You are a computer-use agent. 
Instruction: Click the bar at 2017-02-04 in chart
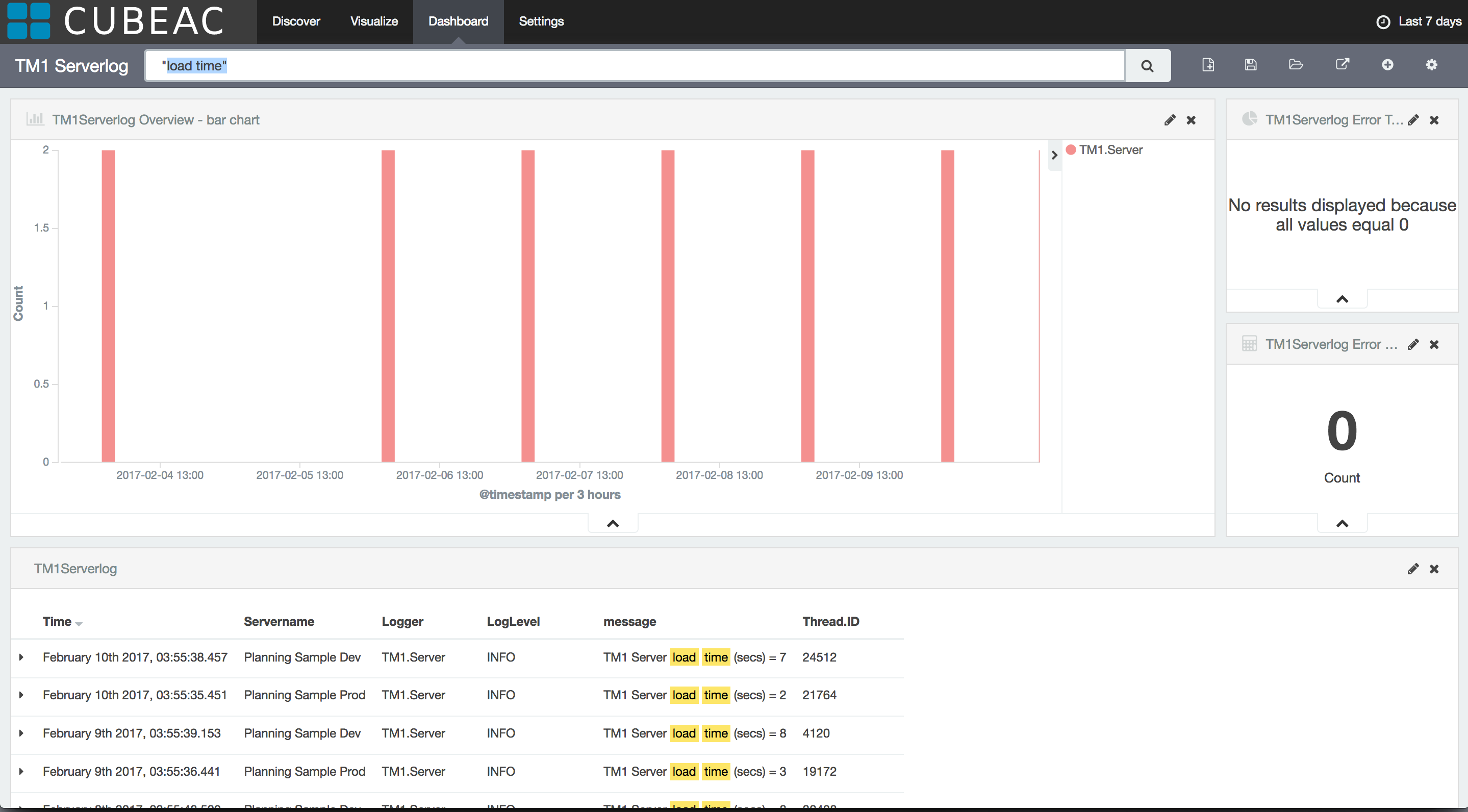tap(108, 306)
